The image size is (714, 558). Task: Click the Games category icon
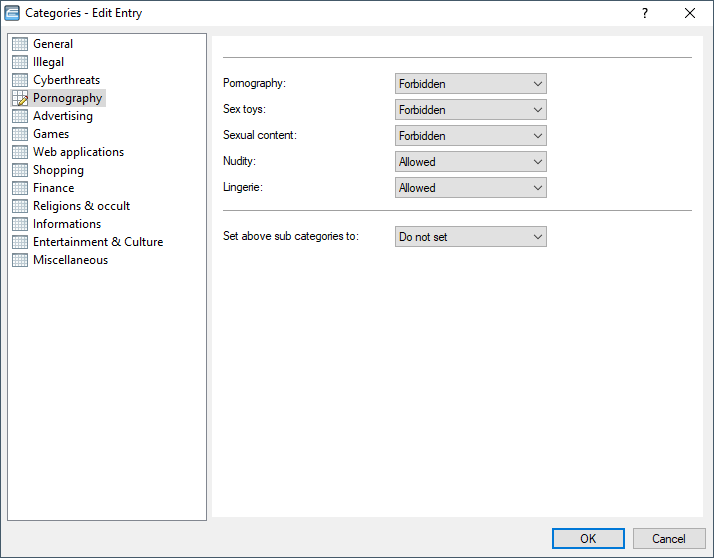click(20, 134)
